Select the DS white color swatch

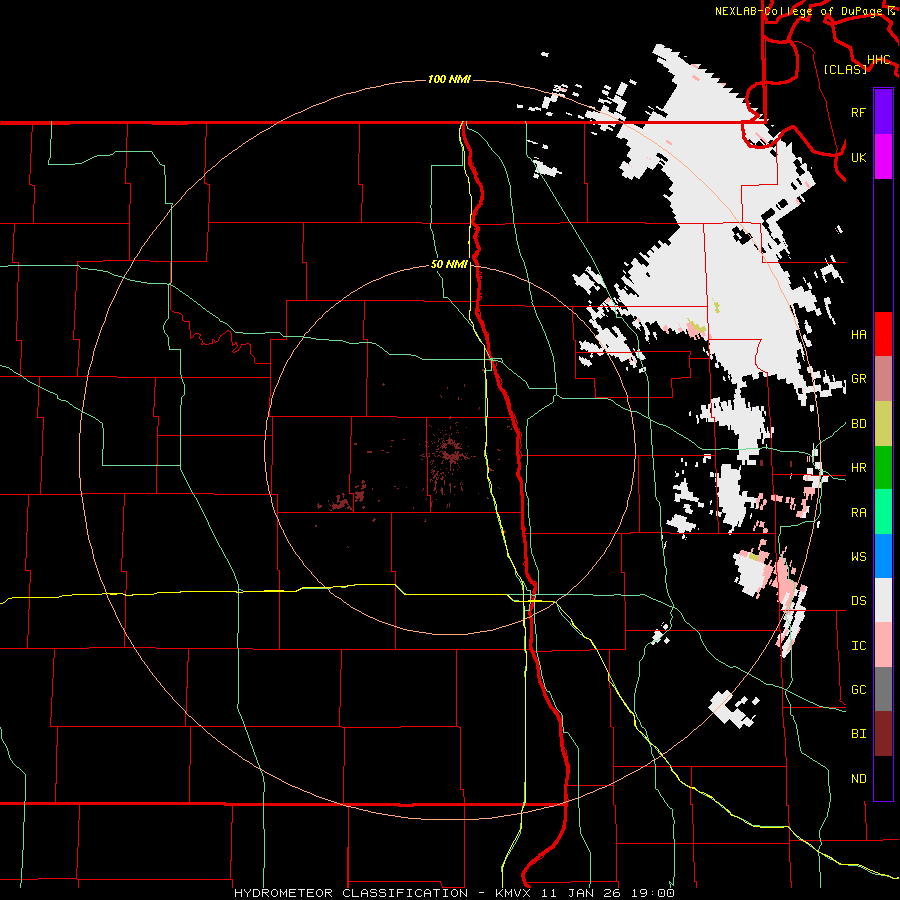tap(883, 600)
